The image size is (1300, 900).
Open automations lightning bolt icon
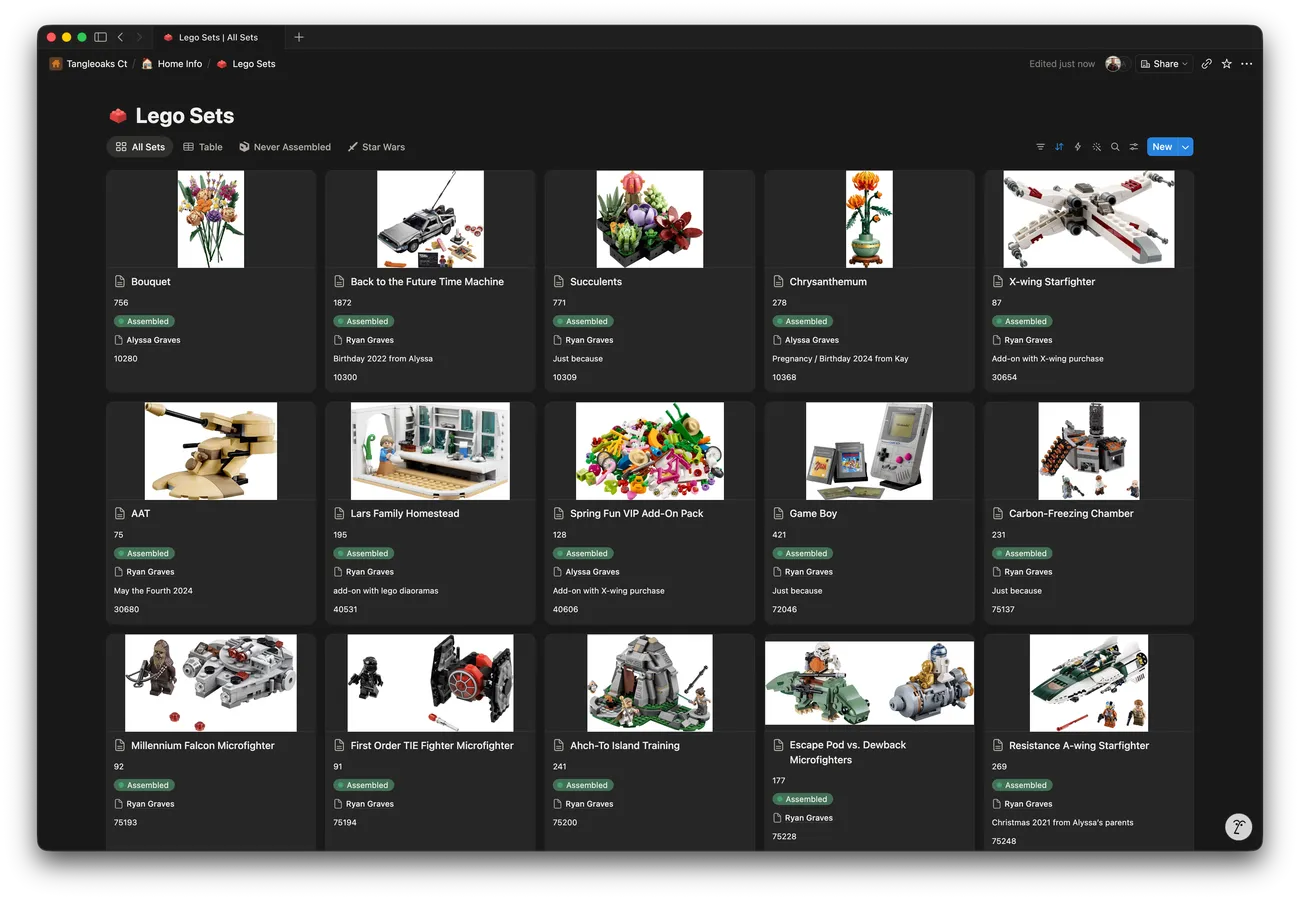coord(1078,147)
